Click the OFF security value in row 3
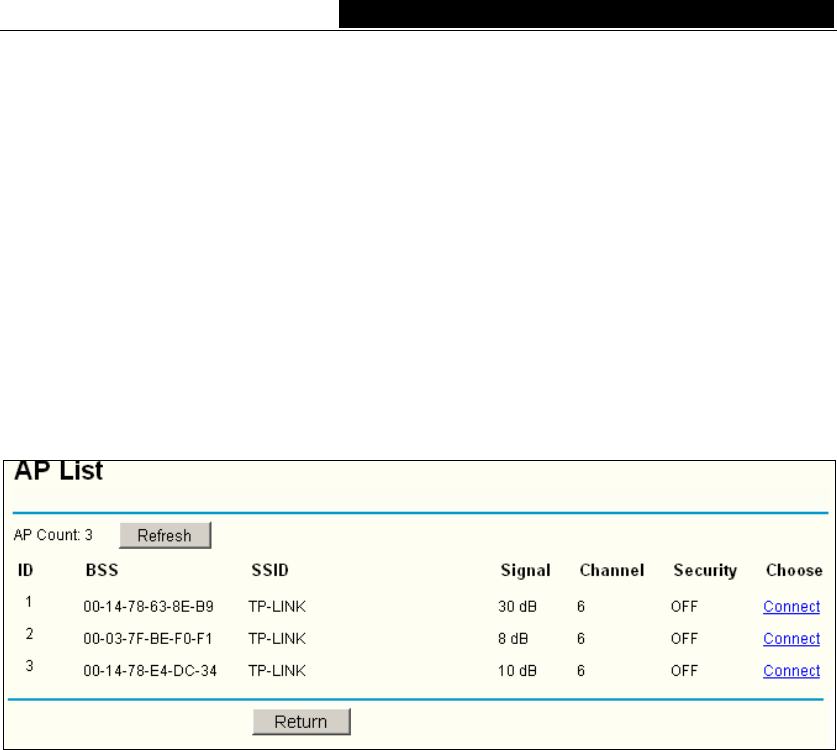Viewport: 837px width, 750px height. (x=684, y=670)
